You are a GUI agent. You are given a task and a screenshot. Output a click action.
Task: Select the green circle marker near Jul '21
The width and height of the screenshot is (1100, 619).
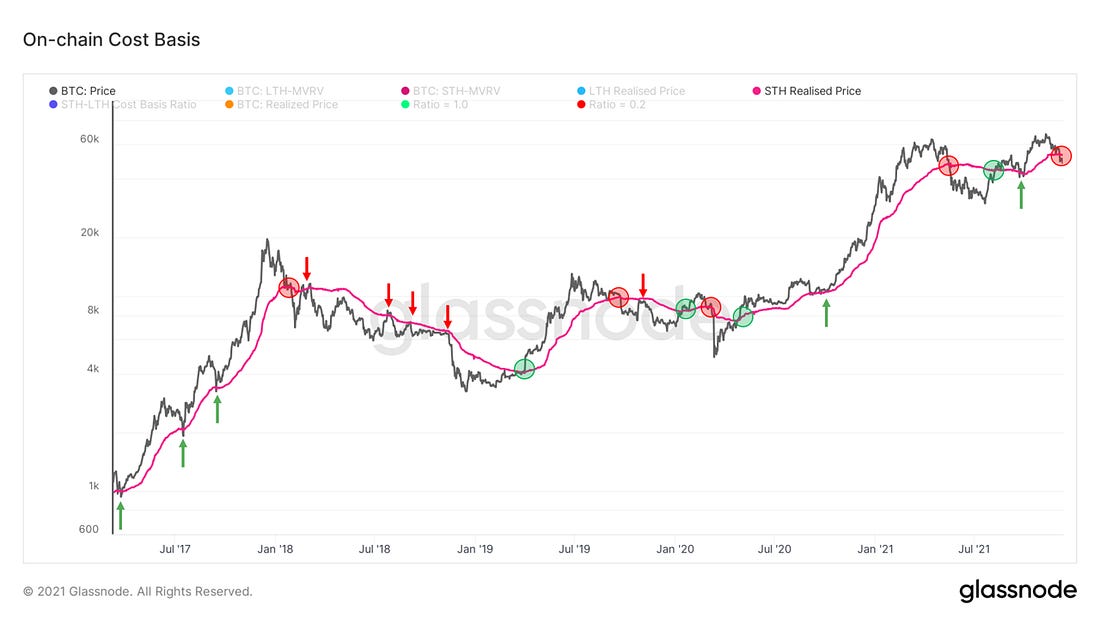coord(993,170)
